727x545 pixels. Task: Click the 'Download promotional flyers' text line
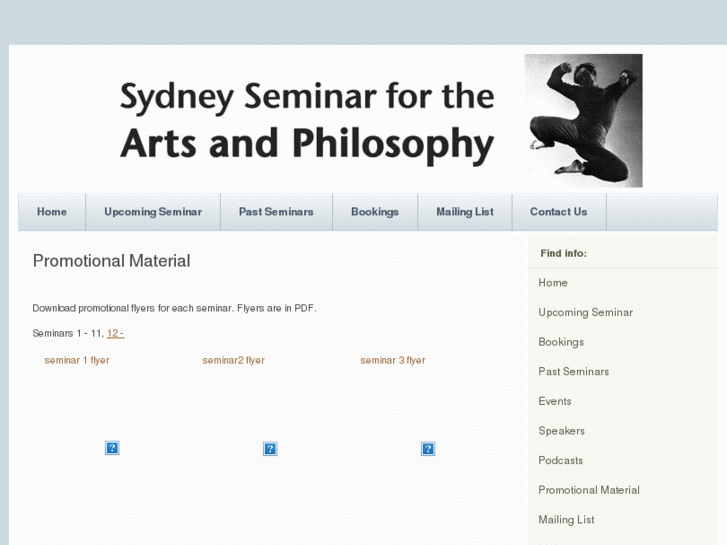(x=174, y=308)
